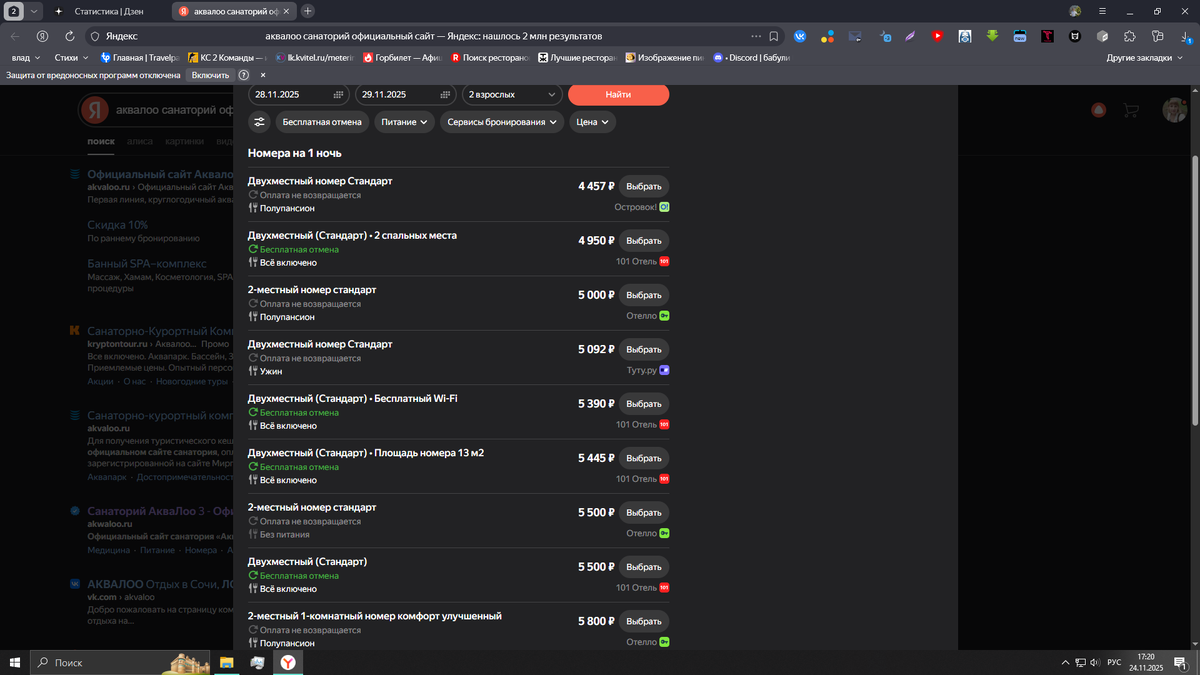The width and height of the screenshot is (1200, 675).
Task: Open the 2 взрослых guests dropdown
Action: coord(511,94)
